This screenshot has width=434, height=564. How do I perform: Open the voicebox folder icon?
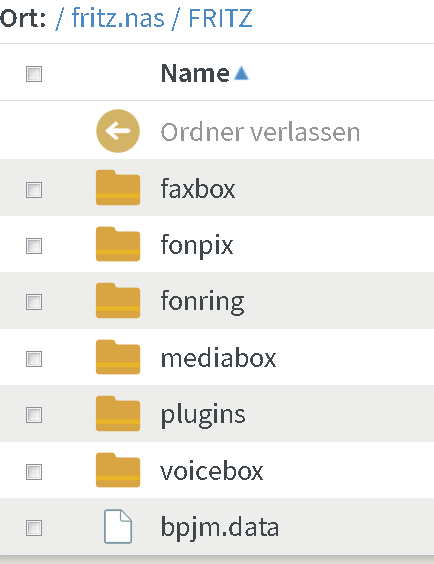coord(118,470)
